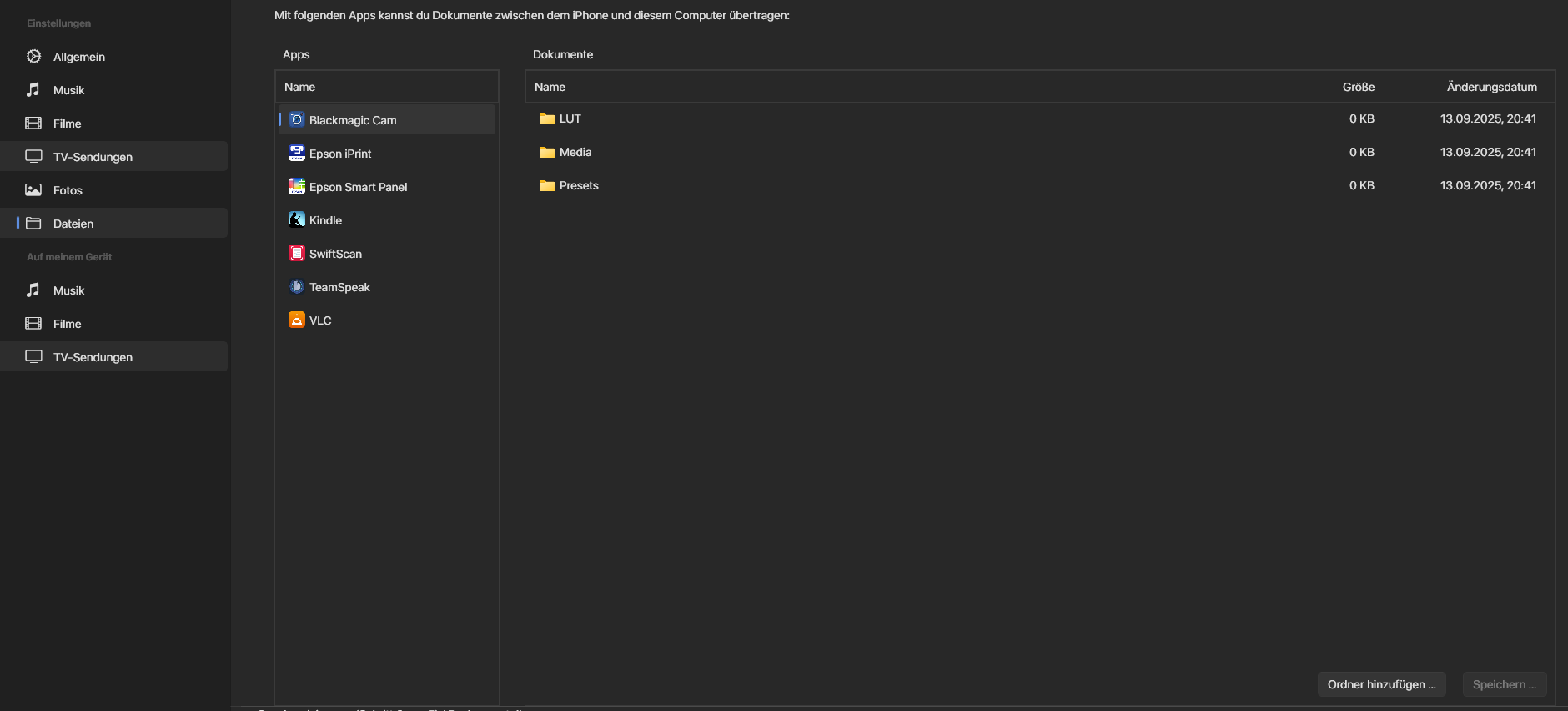The height and width of the screenshot is (711, 1568).
Task: Select the Dateien sidebar entry
Action: pos(114,224)
